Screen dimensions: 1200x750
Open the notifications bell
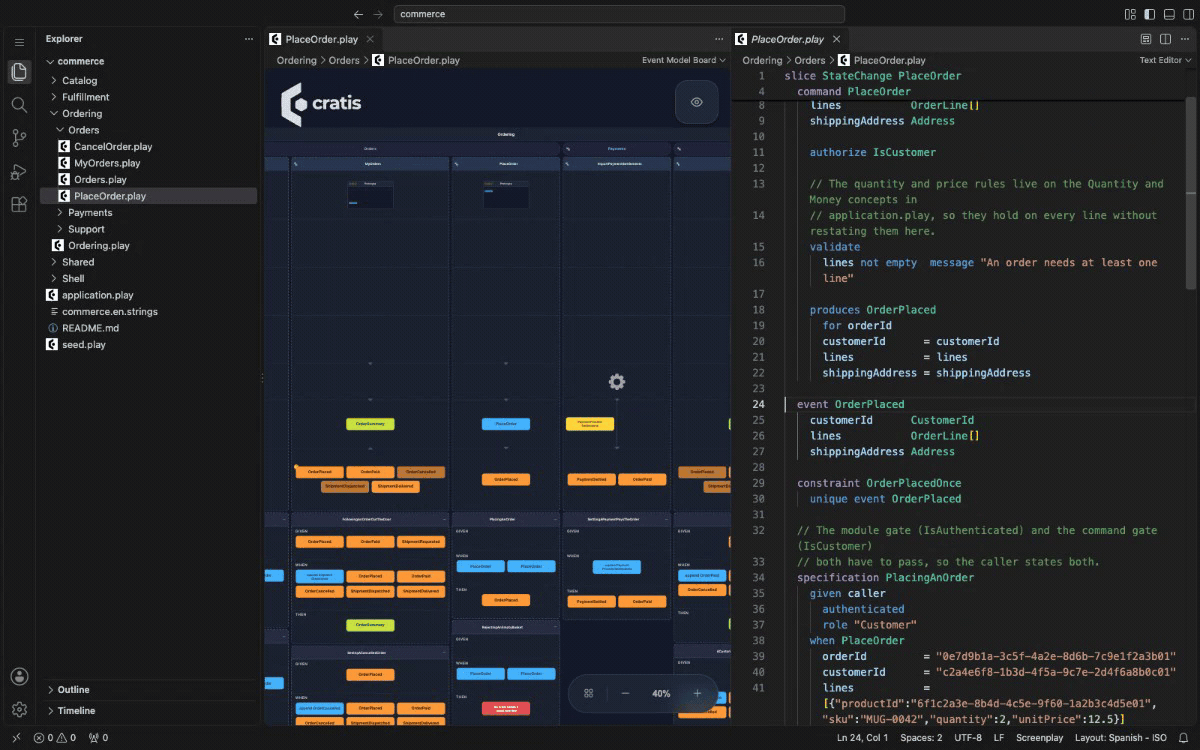(x=1184, y=738)
